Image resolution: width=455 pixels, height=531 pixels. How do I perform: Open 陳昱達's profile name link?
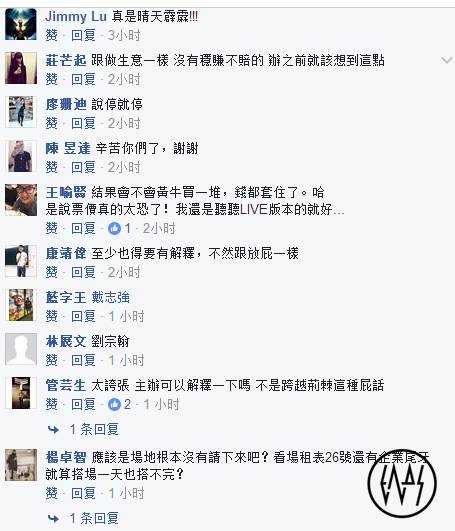click(68, 148)
